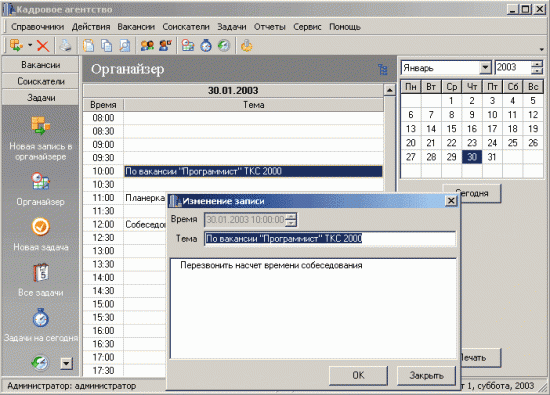Click the printer toolbar icon
Viewport: 550px width, 395px height.
click(x=65, y=46)
